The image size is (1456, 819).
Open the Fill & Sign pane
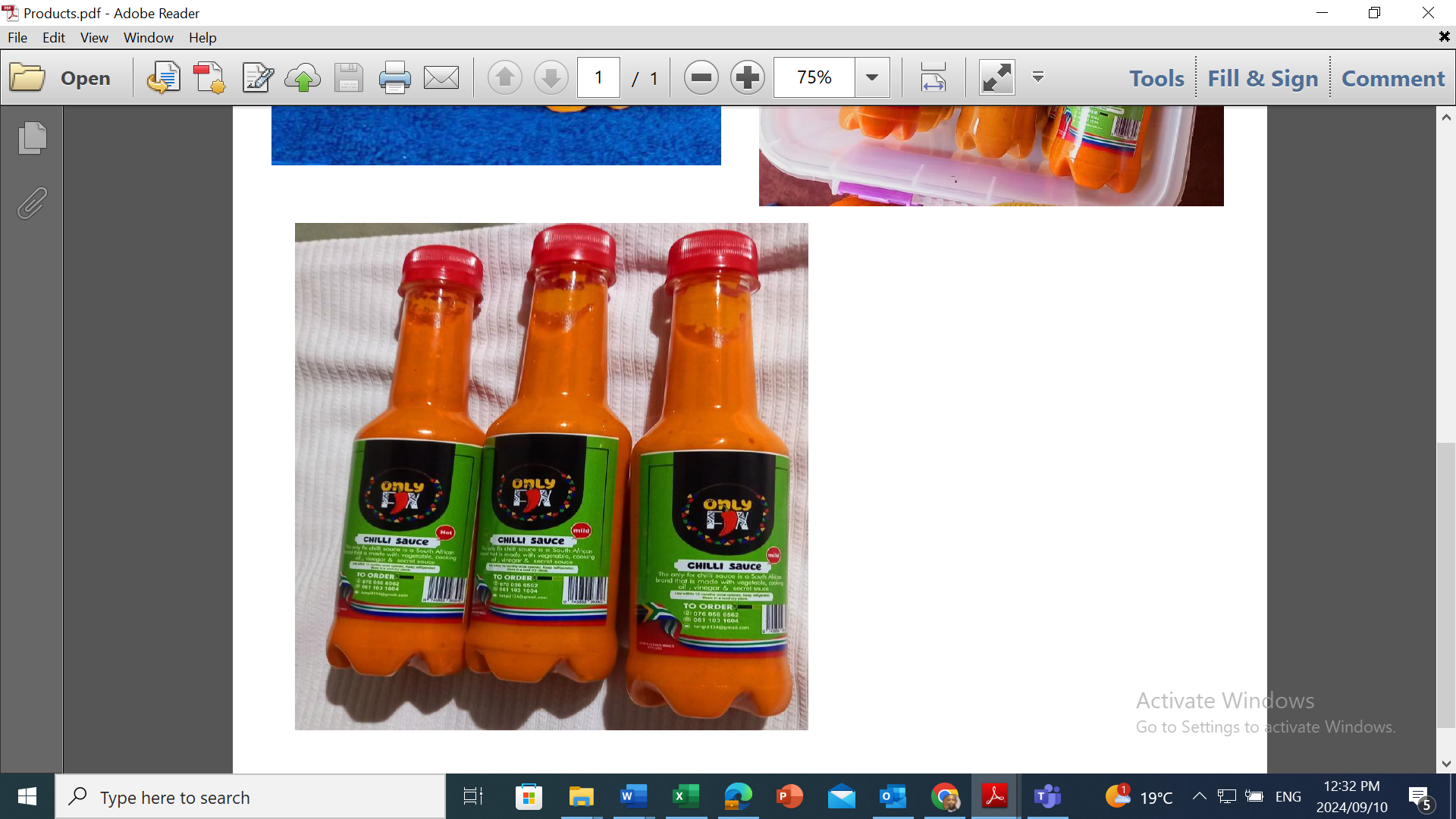(x=1263, y=78)
